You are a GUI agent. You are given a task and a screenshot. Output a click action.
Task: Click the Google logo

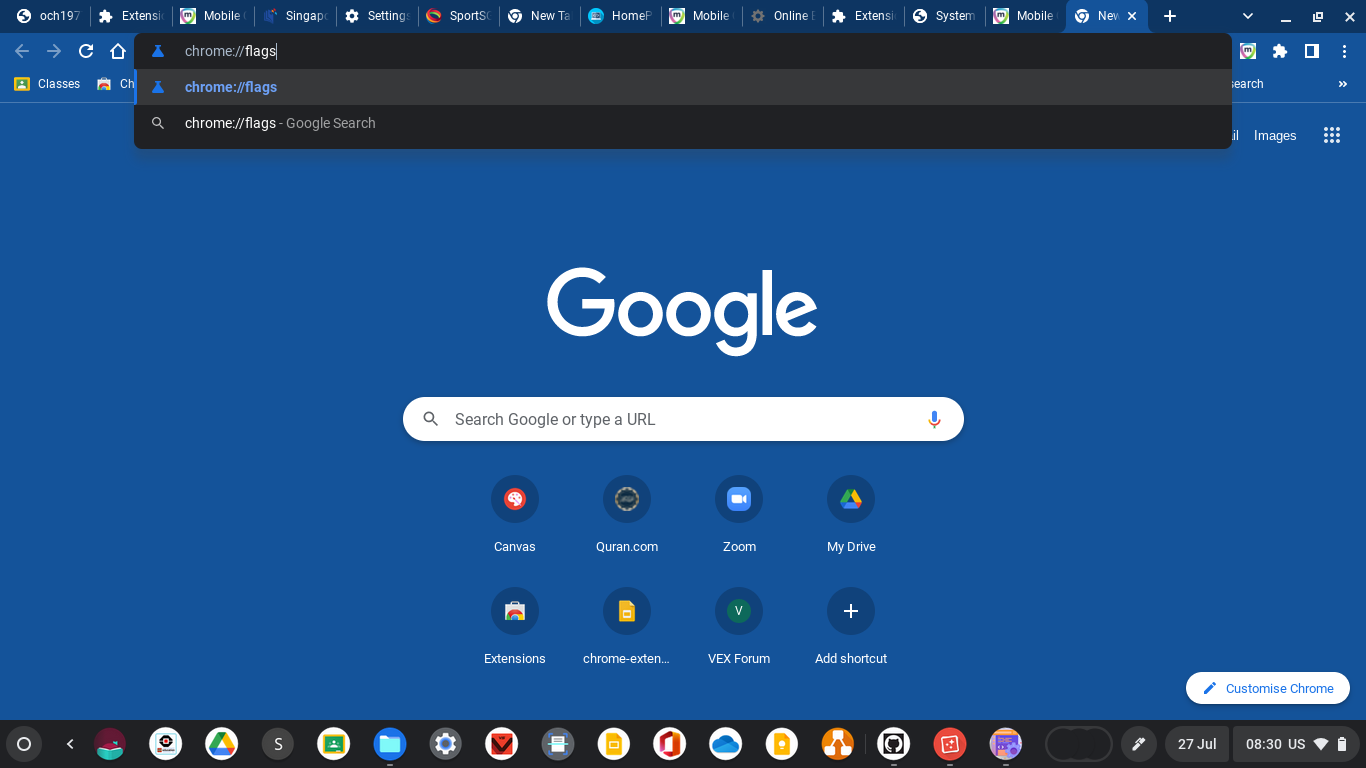[682, 310]
